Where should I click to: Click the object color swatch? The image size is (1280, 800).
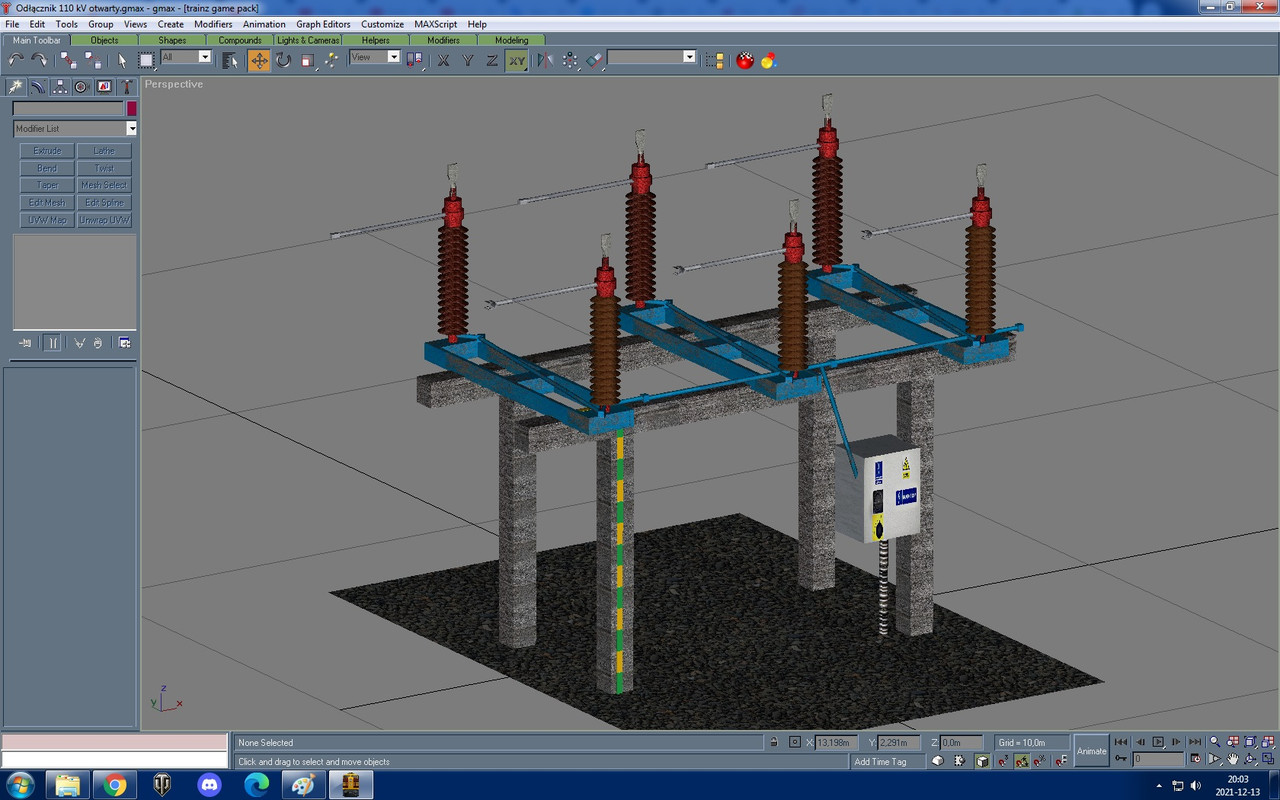coord(131,108)
